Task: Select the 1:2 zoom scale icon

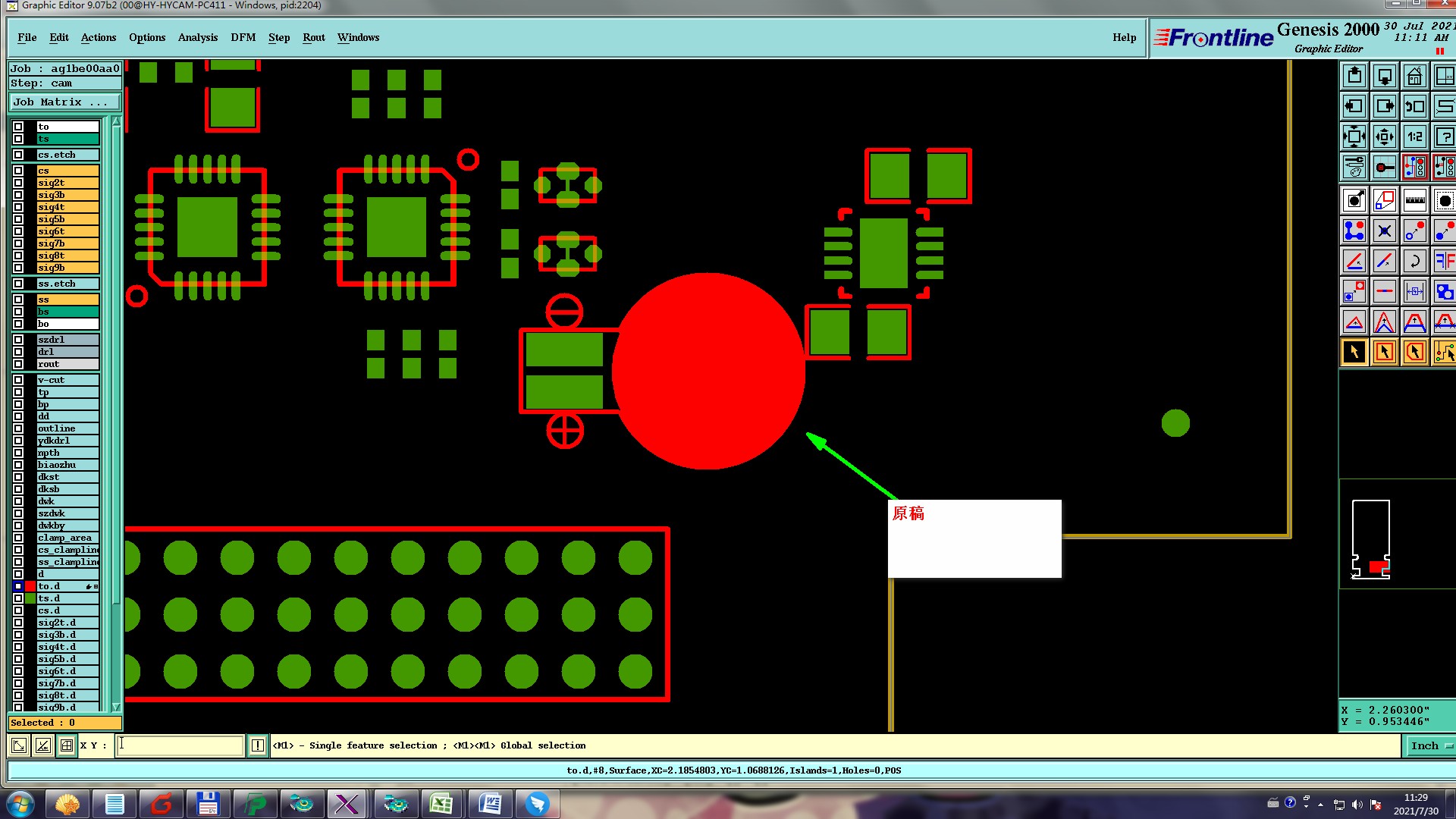Action: tap(1414, 136)
